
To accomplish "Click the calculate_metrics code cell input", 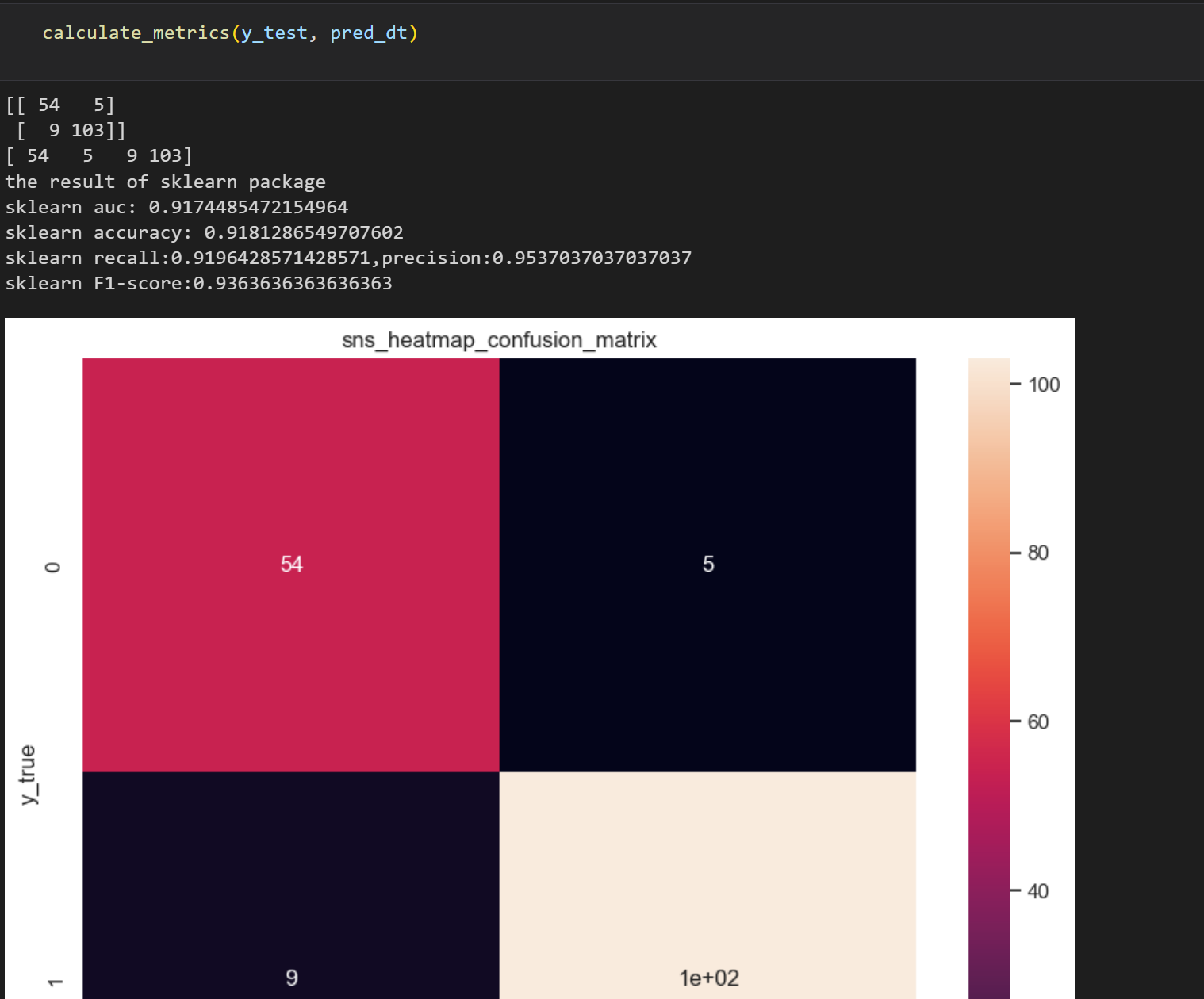I will (x=602, y=41).
